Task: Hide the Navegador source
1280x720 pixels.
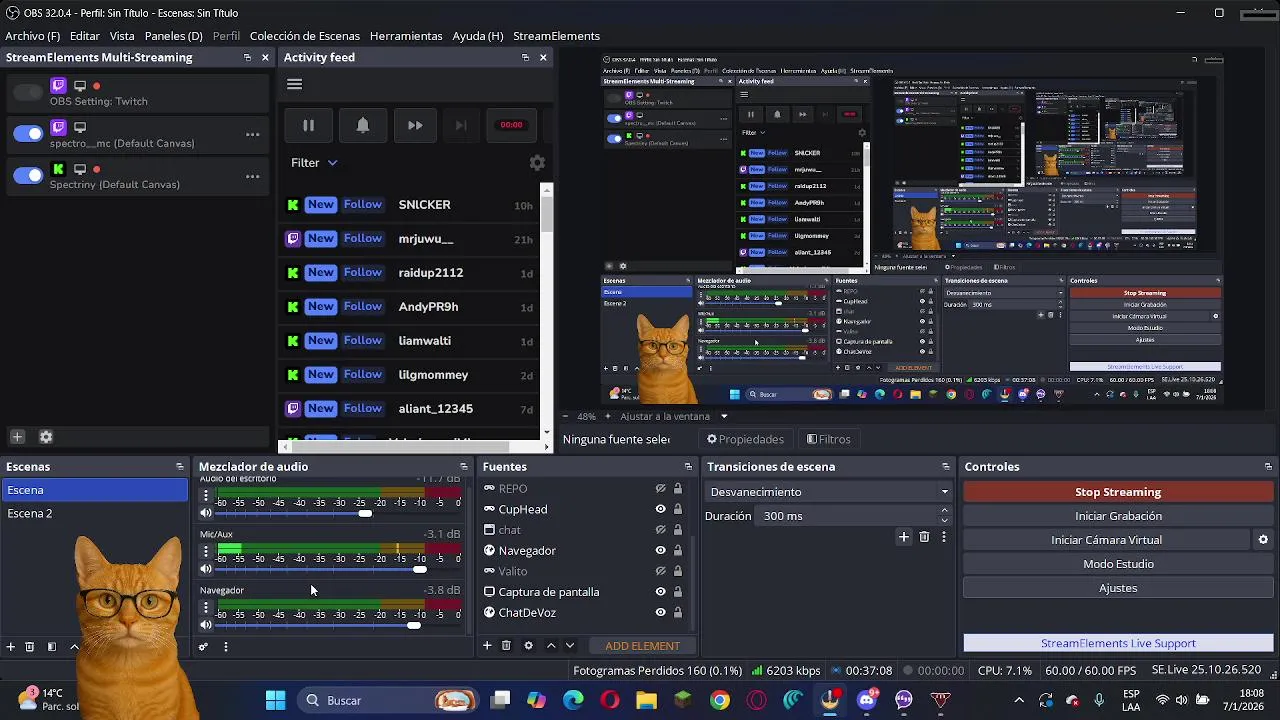Action: (660, 550)
